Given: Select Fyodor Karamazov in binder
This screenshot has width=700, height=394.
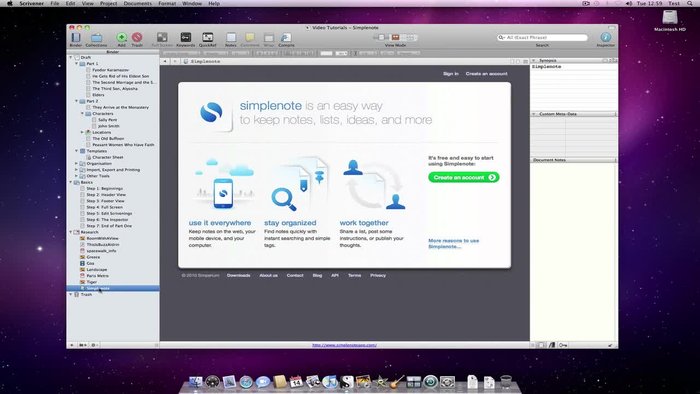Looking at the screenshot, I should pos(111,70).
